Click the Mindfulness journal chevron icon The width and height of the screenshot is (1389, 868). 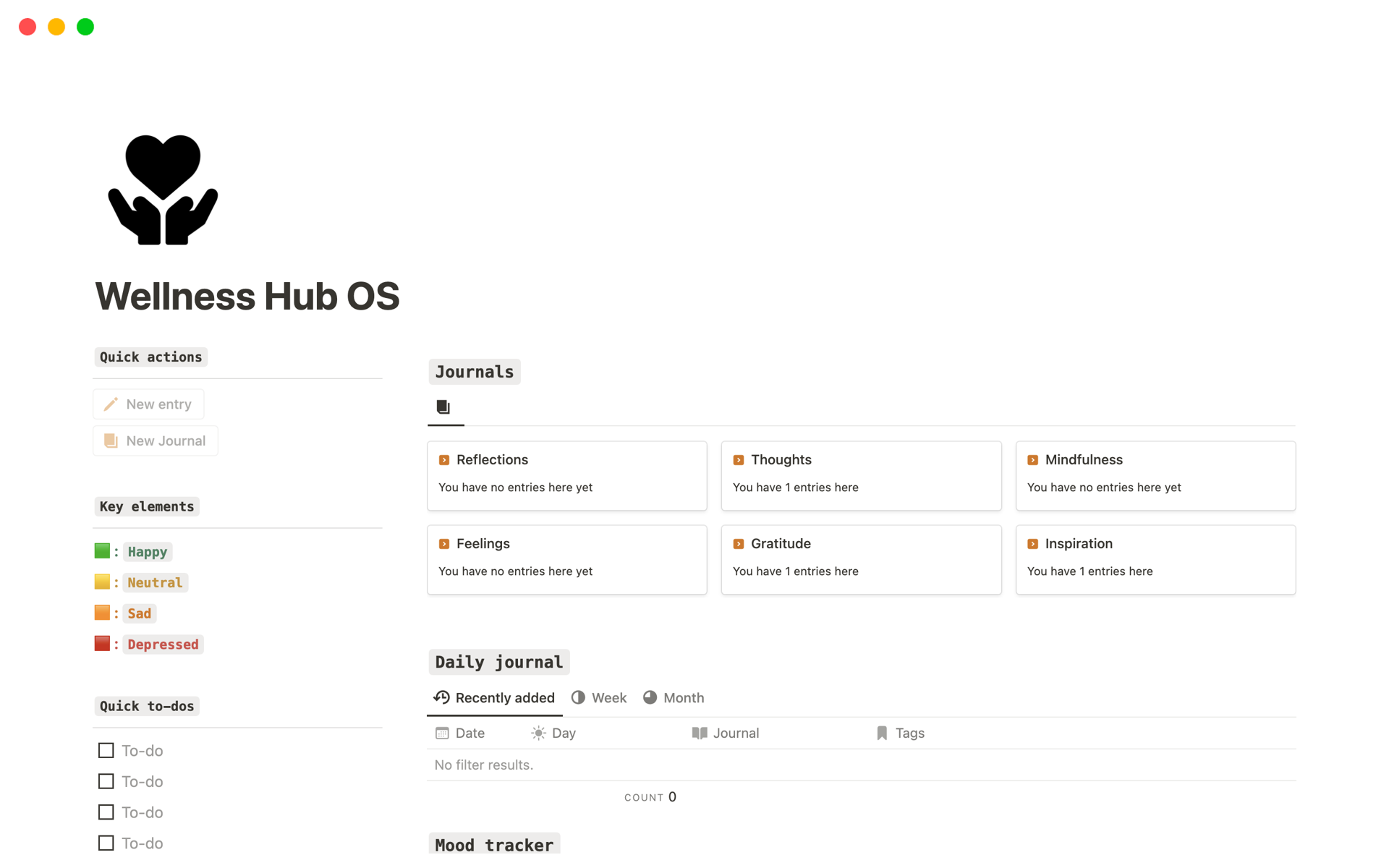(x=1033, y=459)
